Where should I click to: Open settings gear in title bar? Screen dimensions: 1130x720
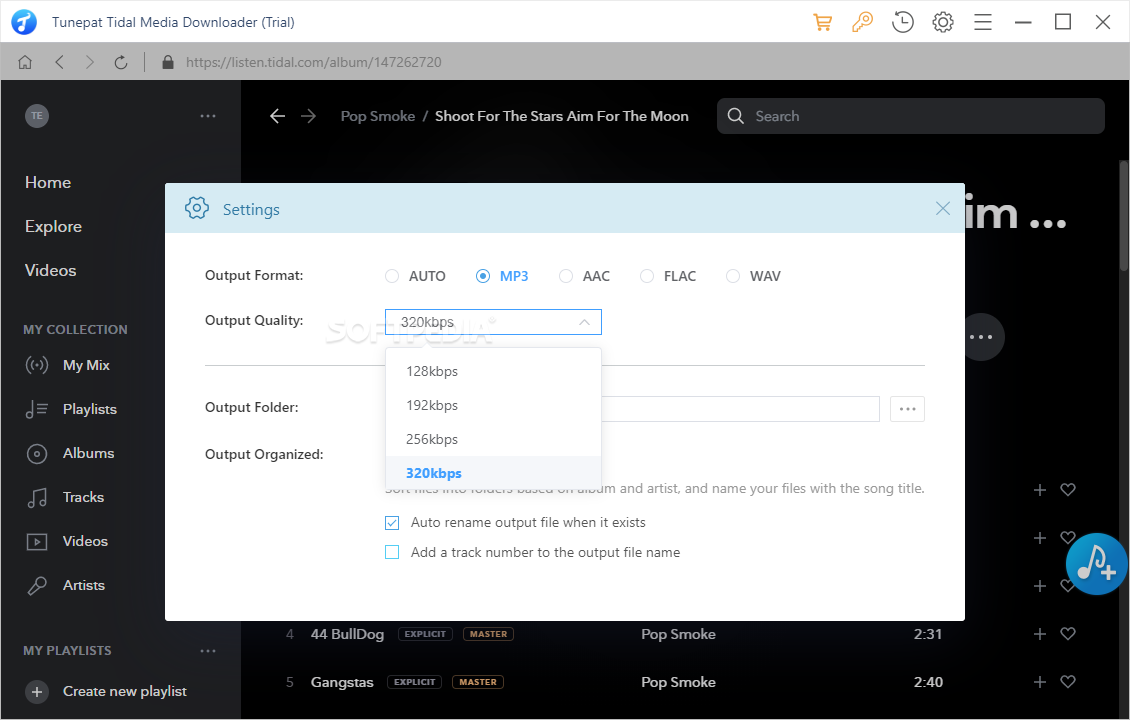(x=943, y=22)
